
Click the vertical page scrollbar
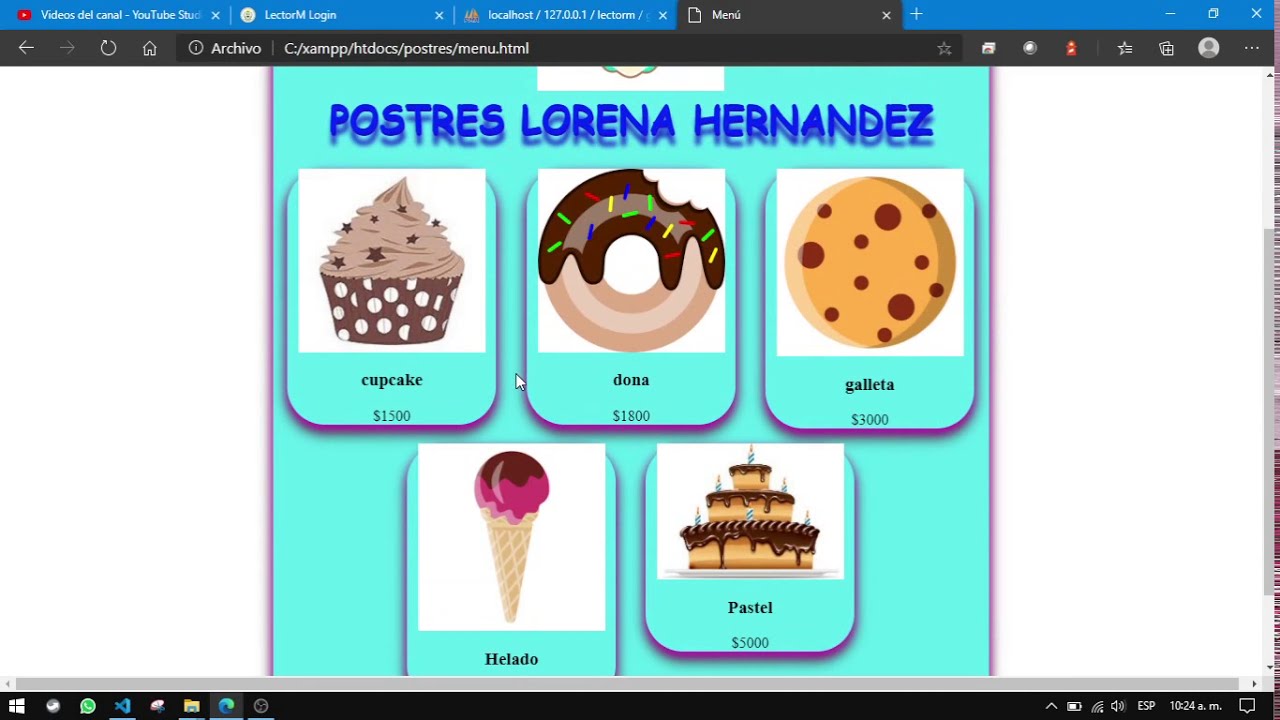1270,410
